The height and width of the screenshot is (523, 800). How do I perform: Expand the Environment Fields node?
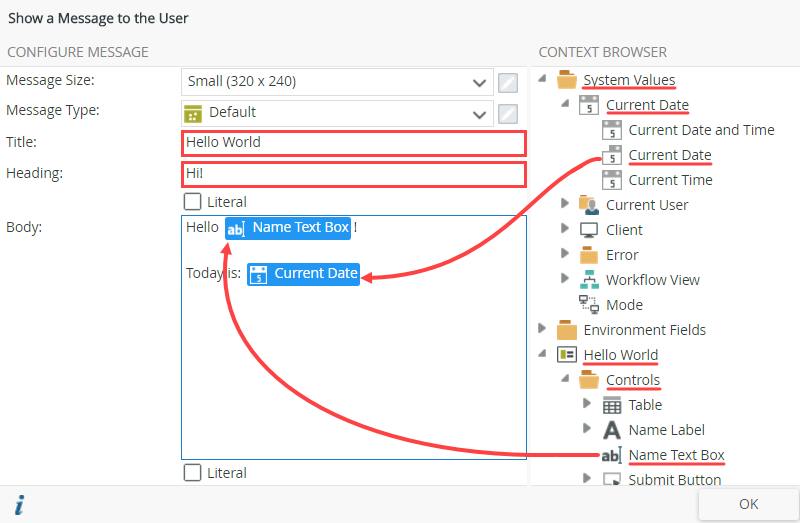pos(543,329)
